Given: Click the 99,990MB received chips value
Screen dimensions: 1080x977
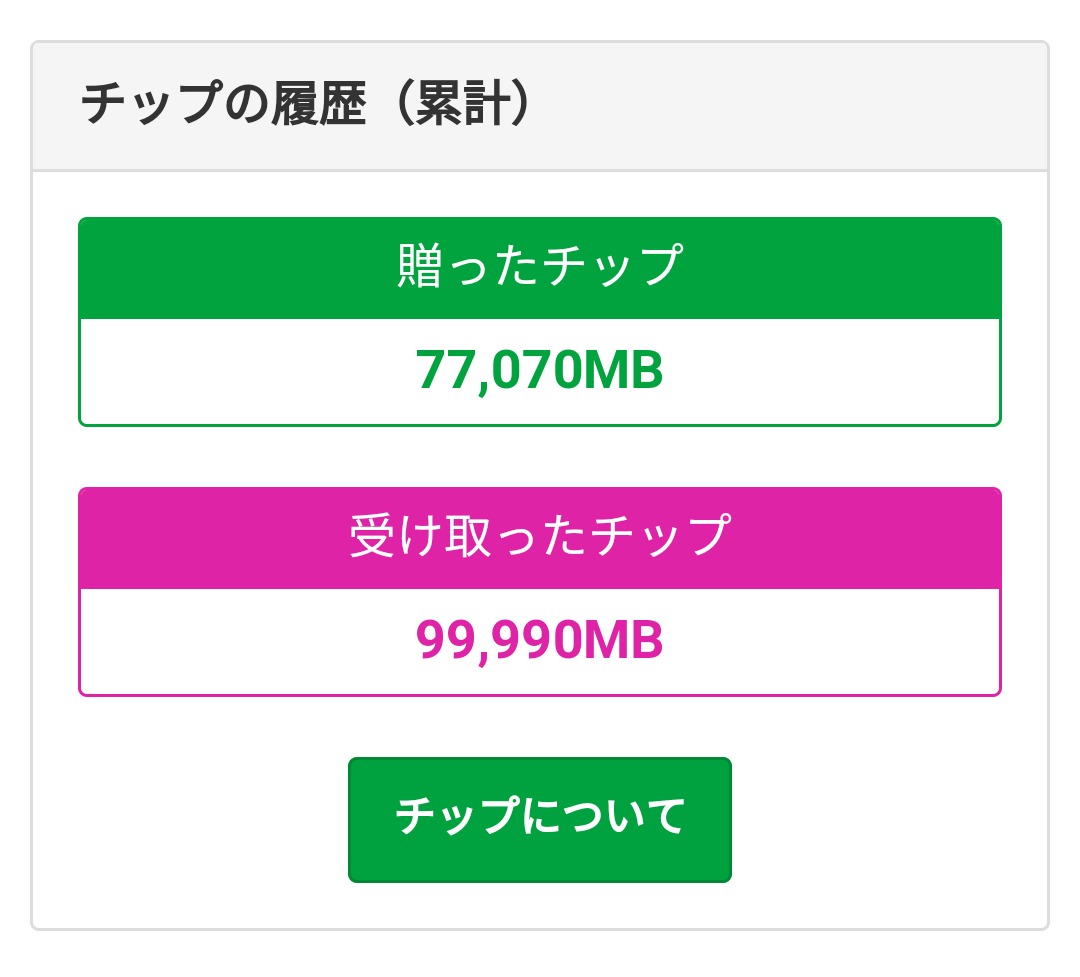Looking at the screenshot, I should [540, 641].
